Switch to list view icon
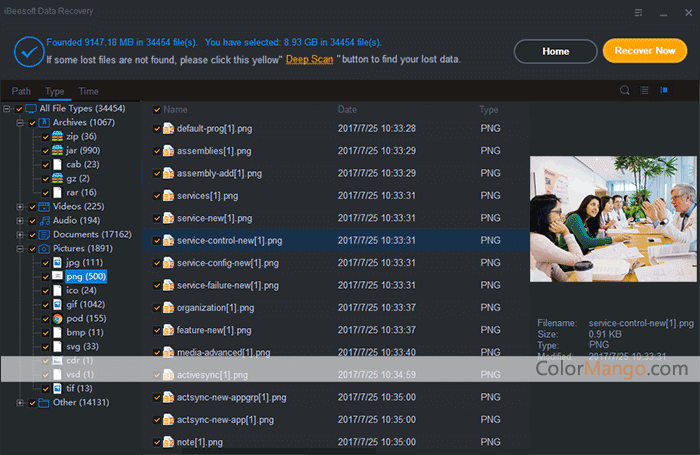The image size is (700, 455). pos(645,91)
